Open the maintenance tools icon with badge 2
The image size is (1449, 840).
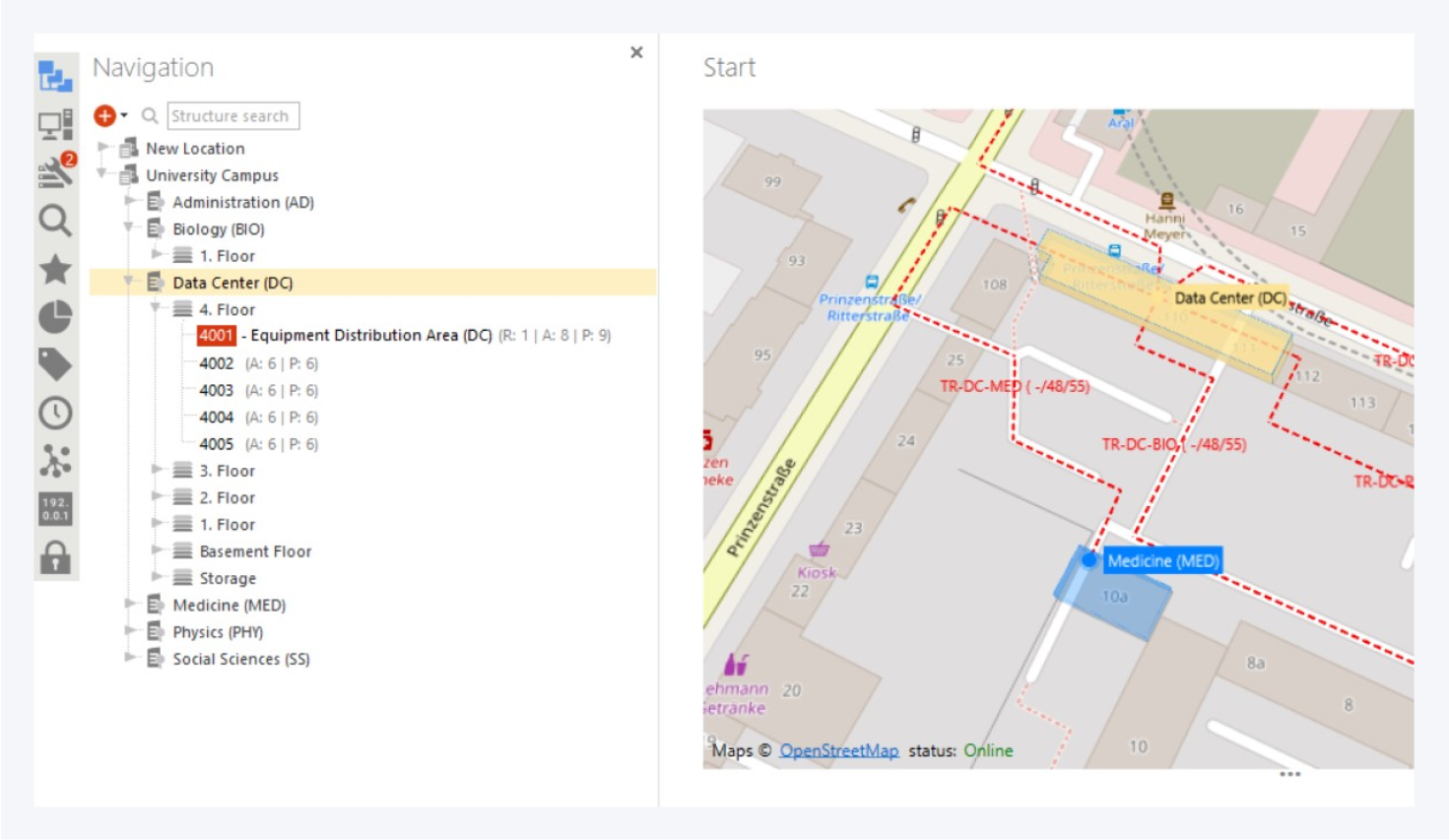pyautogui.click(x=55, y=172)
